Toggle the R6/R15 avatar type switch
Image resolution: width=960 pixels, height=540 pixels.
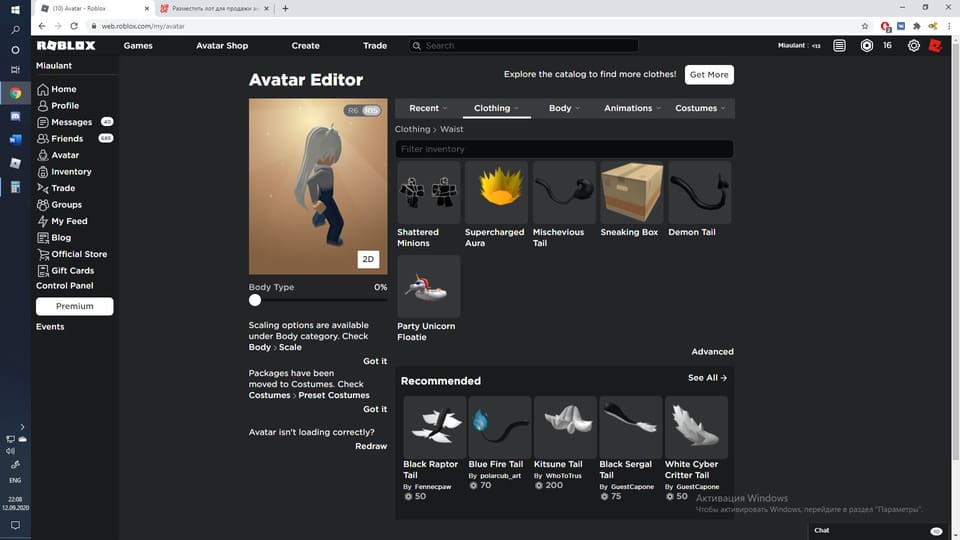(363, 110)
